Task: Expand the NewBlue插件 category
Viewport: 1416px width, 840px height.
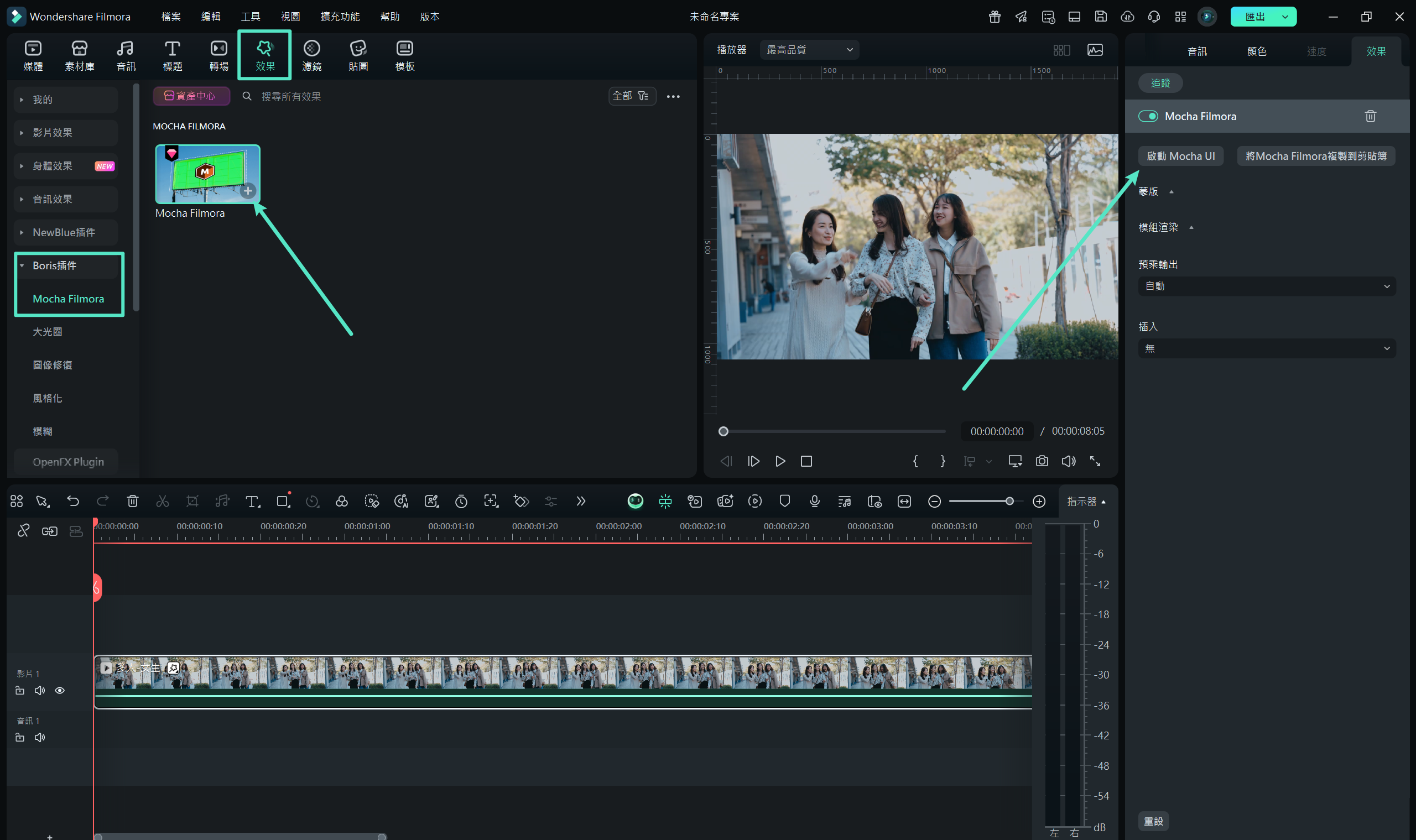Action: pyautogui.click(x=66, y=232)
